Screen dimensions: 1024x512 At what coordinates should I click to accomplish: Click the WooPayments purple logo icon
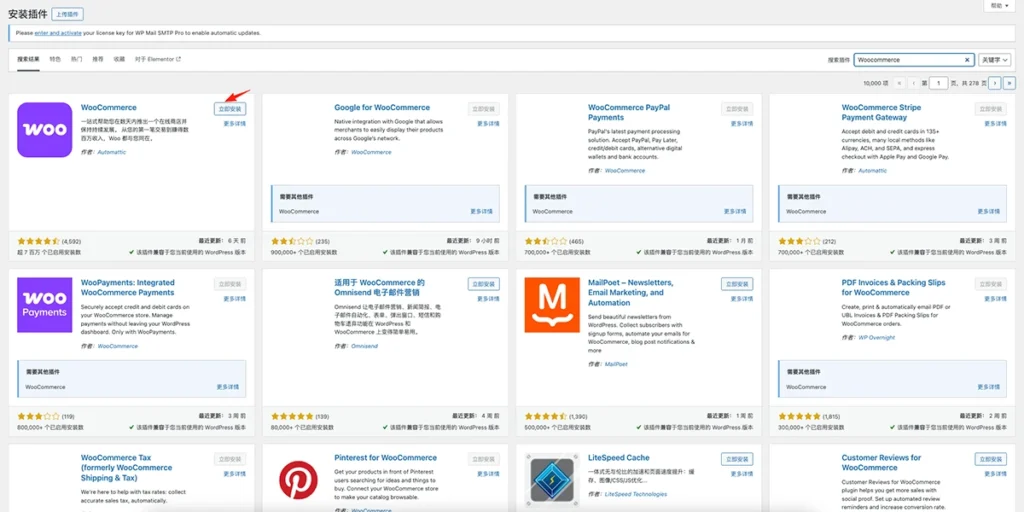pyautogui.click(x=44, y=305)
